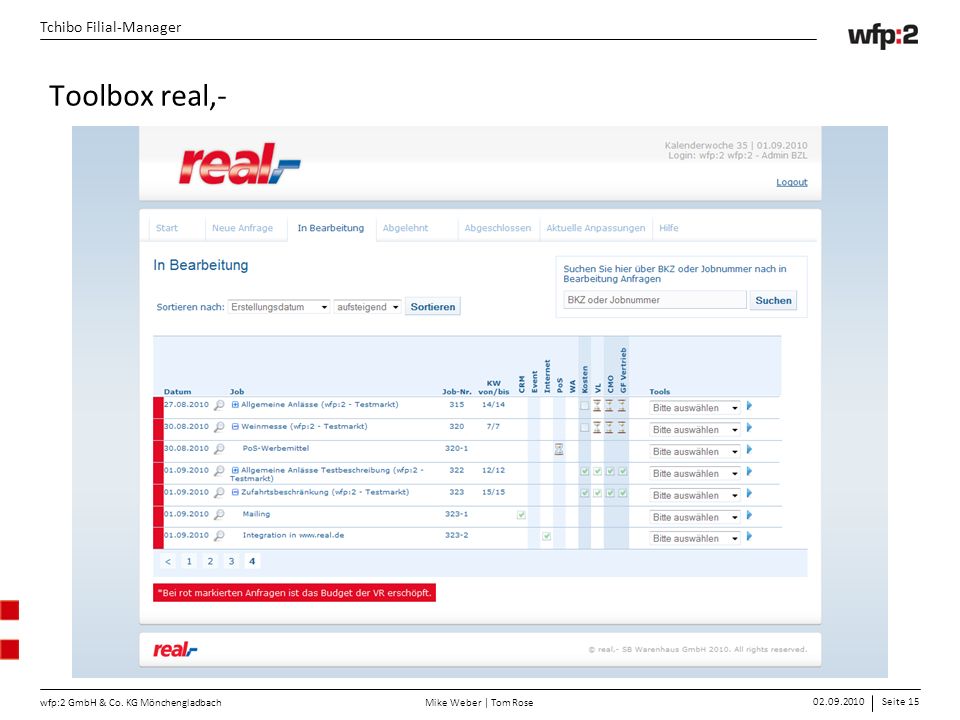Click the Logout link
The image size is (960, 720).
(x=792, y=182)
